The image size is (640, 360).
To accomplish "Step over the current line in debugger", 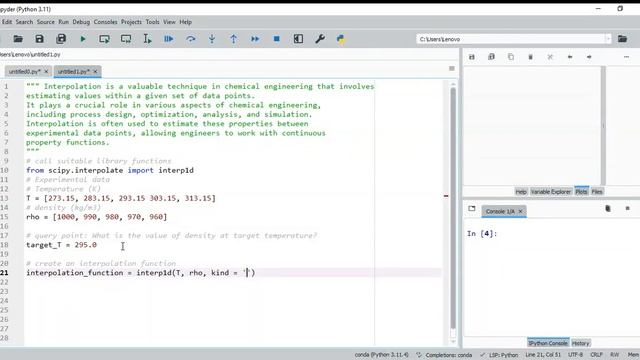I will pyautogui.click(x=191, y=39).
